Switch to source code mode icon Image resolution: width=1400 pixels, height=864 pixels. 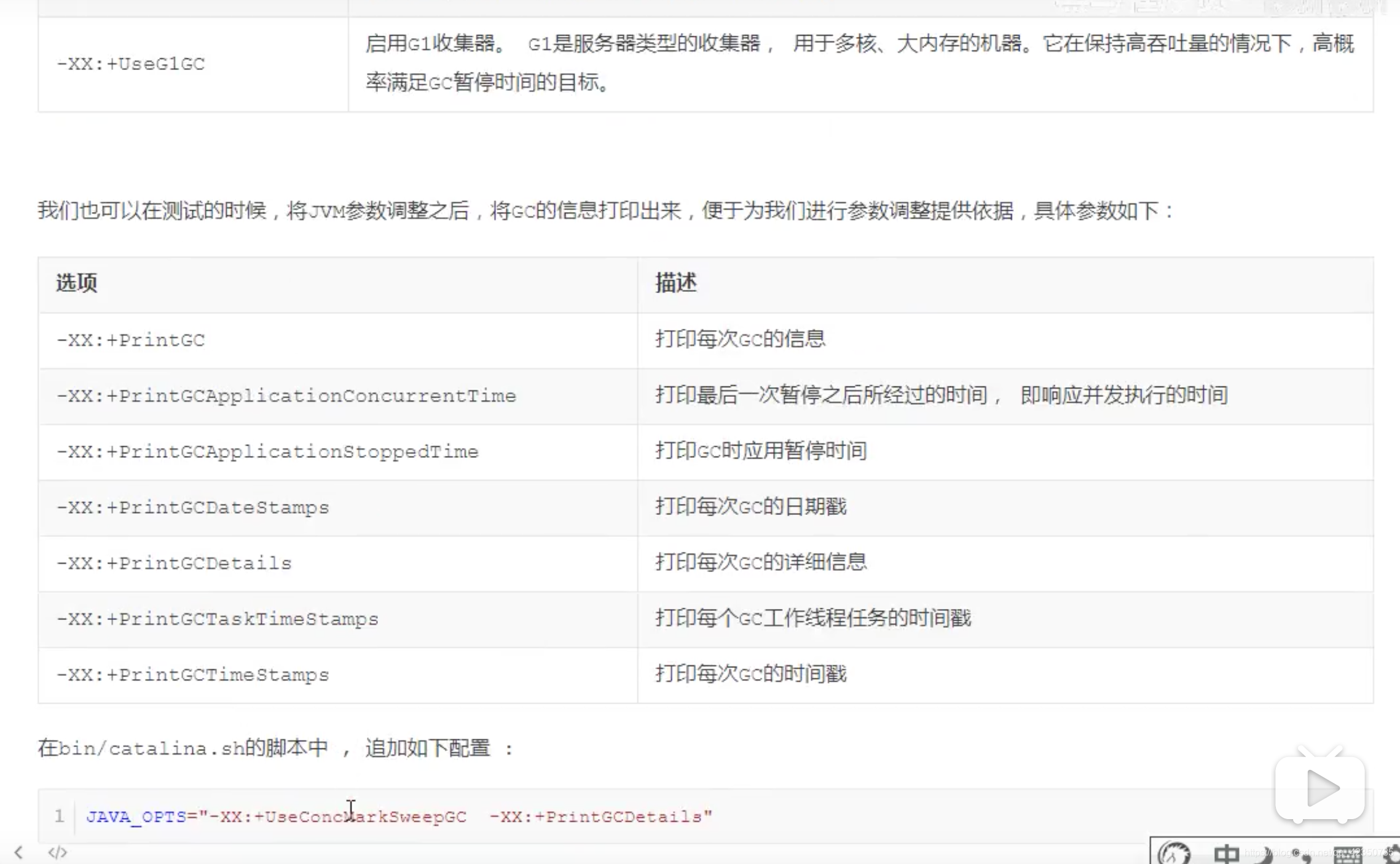click(x=58, y=852)
